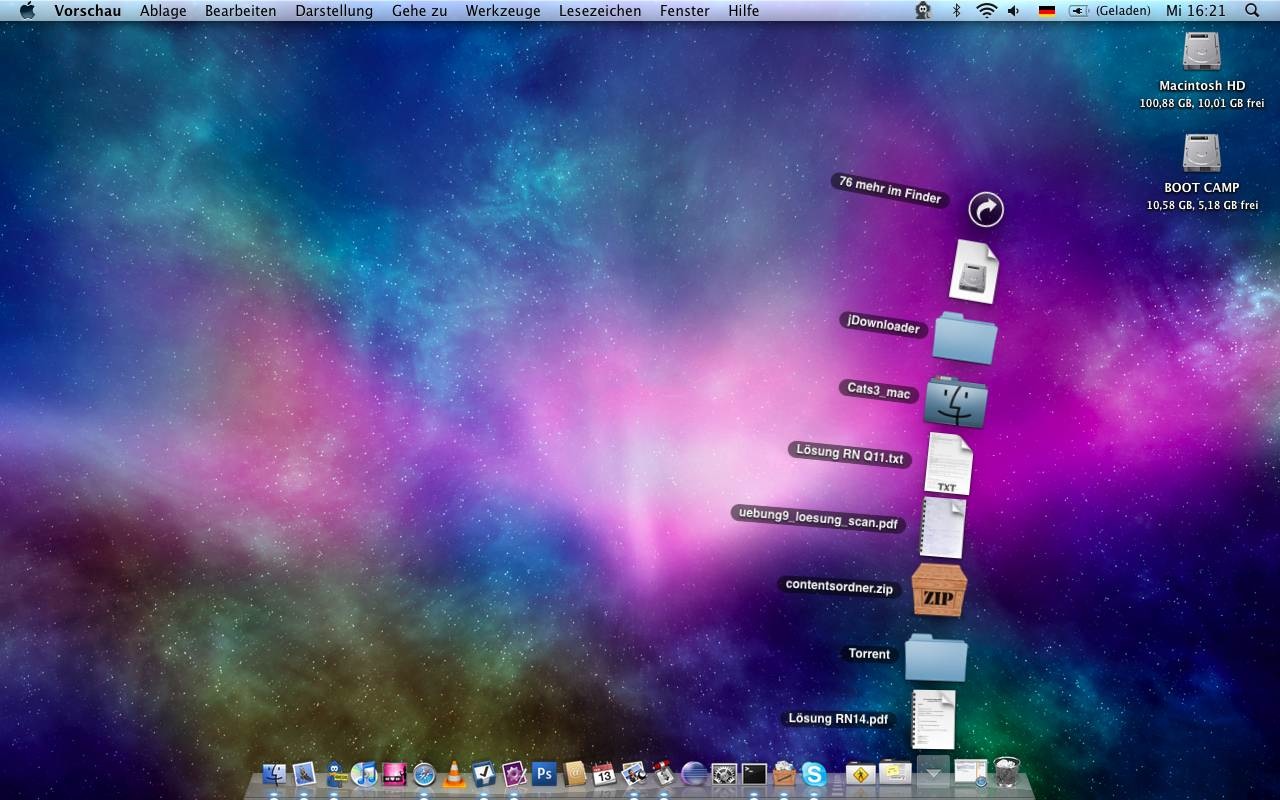The image size is (1280, 800).
Task: Launch Terminal from the Dock
Action: [754, 773]
